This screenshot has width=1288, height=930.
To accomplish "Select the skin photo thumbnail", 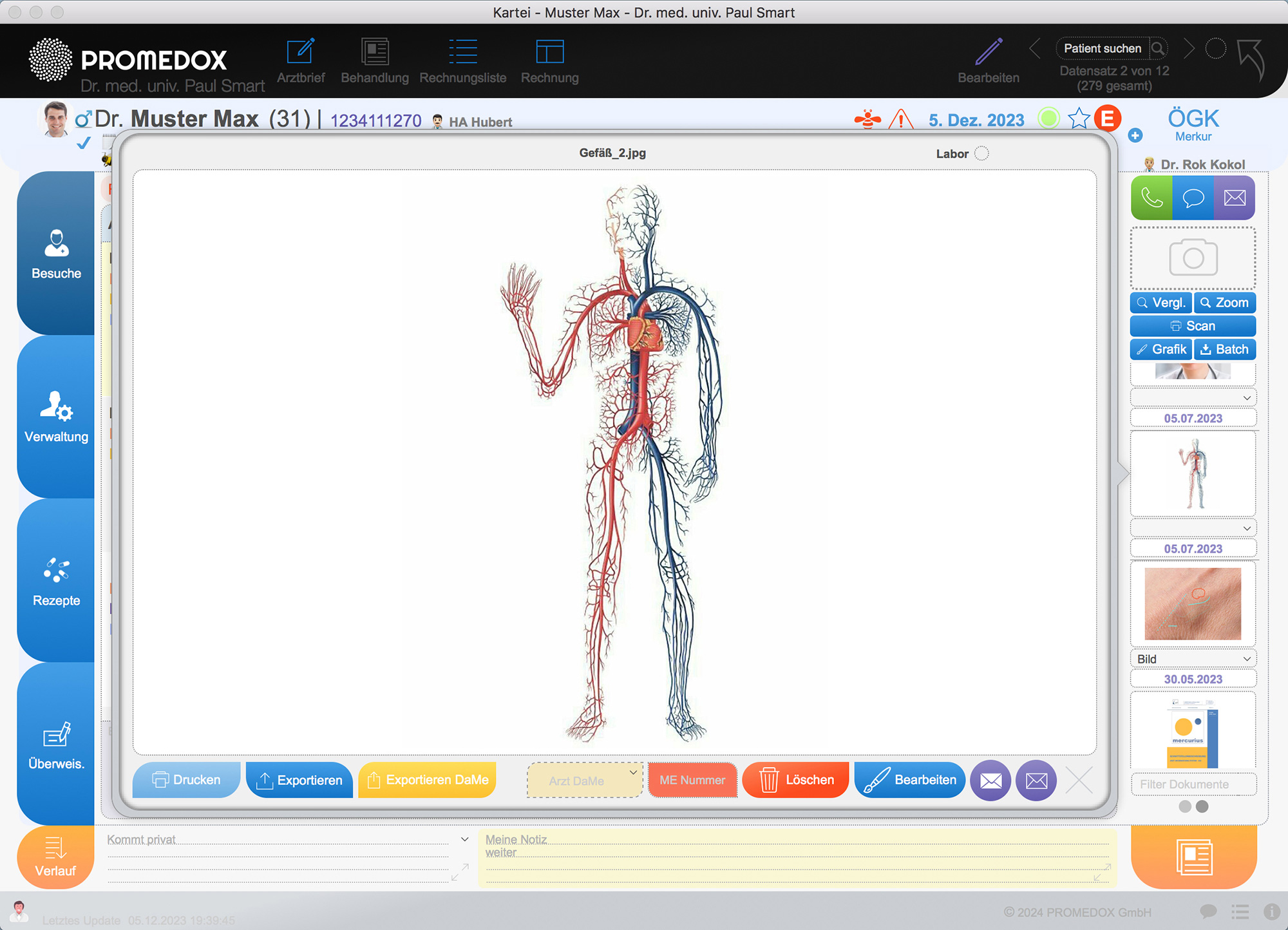I will pos(1193,604).
